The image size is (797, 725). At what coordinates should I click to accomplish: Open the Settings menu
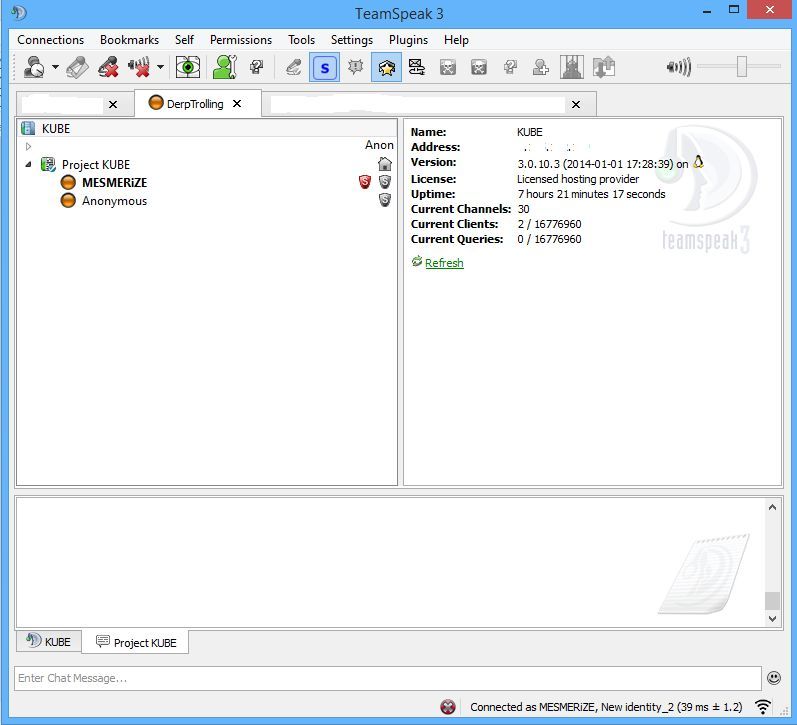pos(351,40)
